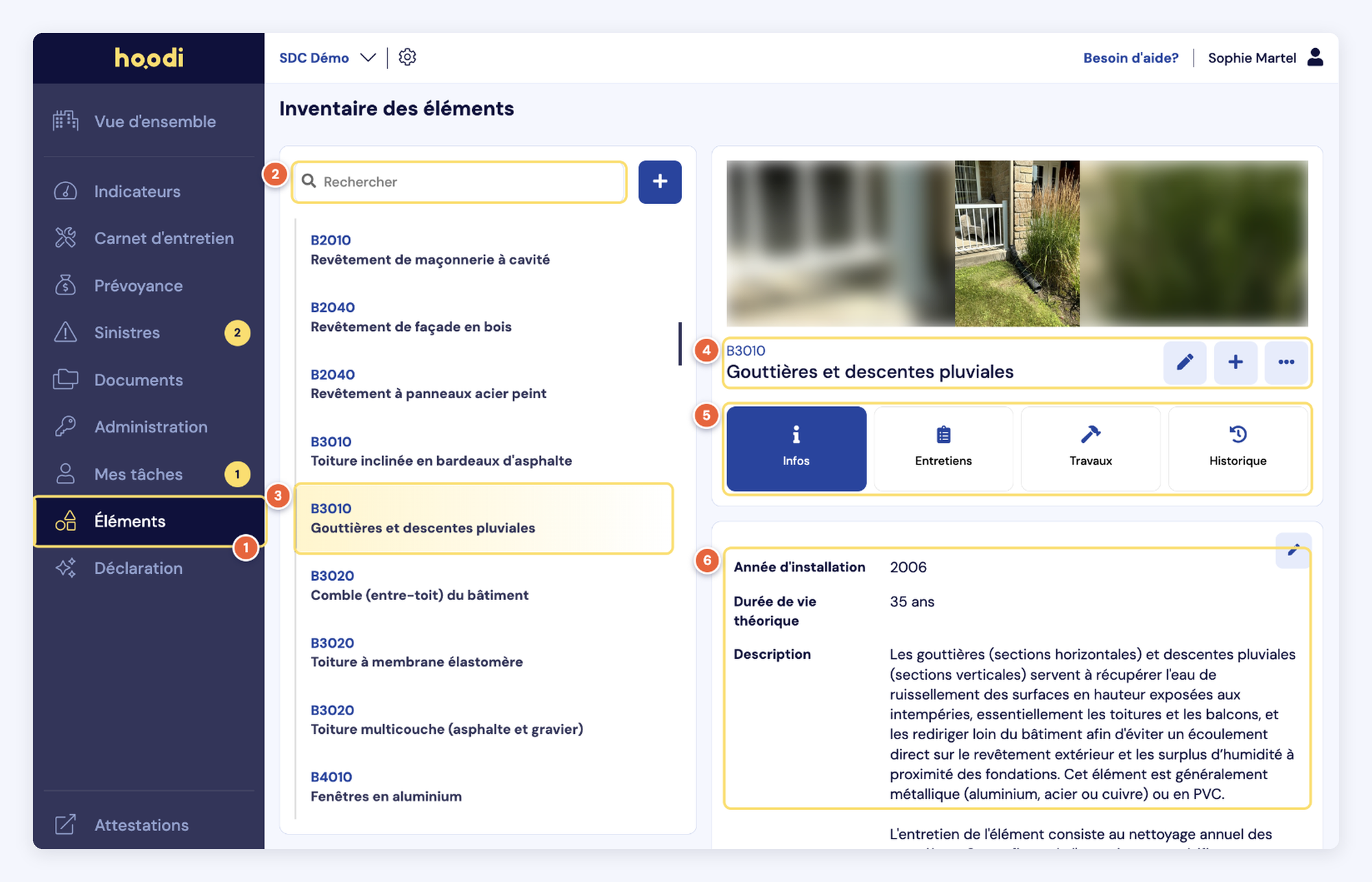Viewport: 1372px width, 882px height.
Task: Open Attestations external link in sidebar
Action: click(x=148, y=825)
